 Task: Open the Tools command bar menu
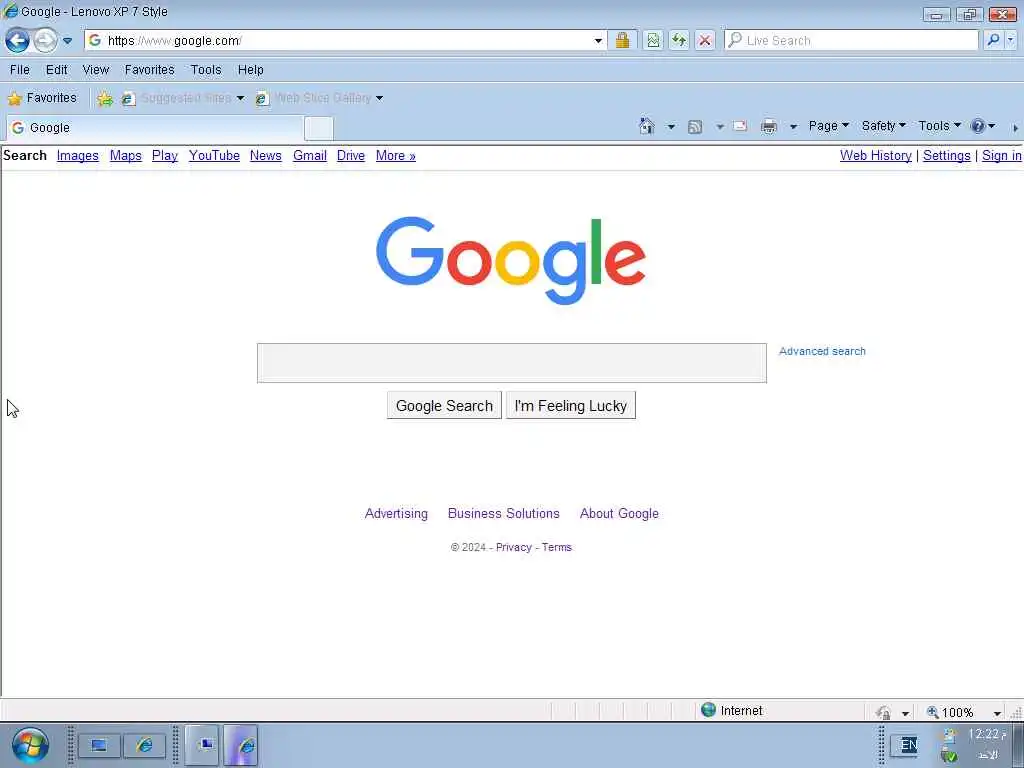(940, 126)
